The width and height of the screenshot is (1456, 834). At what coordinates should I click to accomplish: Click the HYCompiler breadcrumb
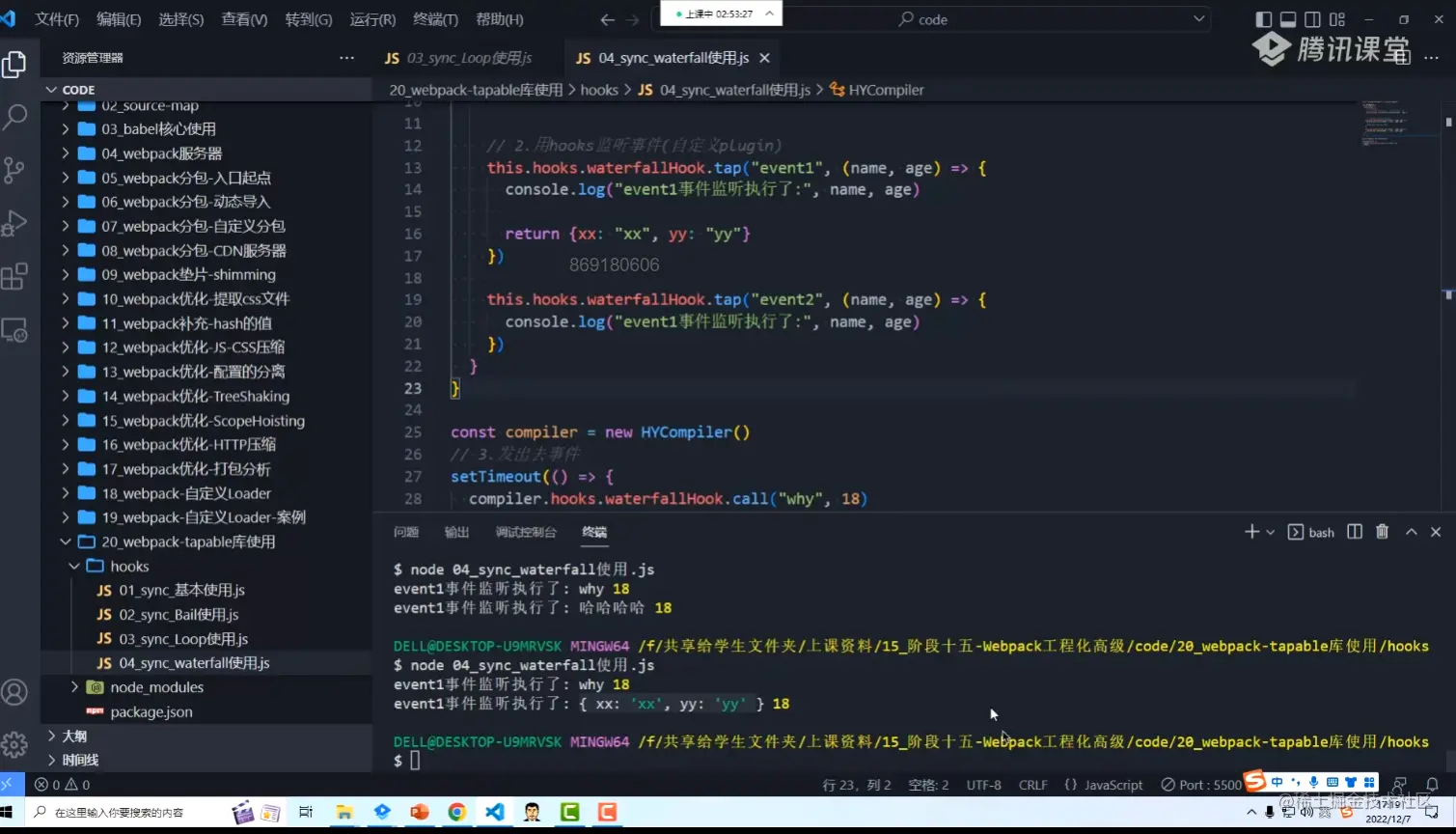[876, 90]
